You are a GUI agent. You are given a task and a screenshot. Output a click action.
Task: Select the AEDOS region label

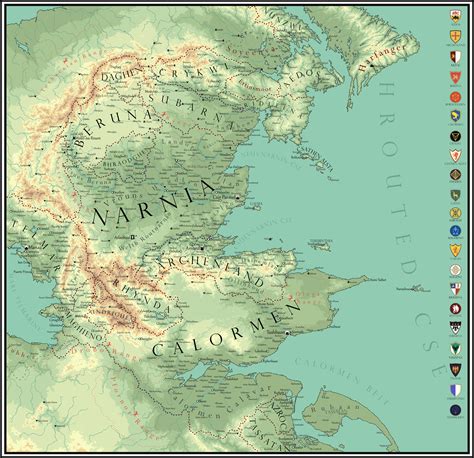302,78
